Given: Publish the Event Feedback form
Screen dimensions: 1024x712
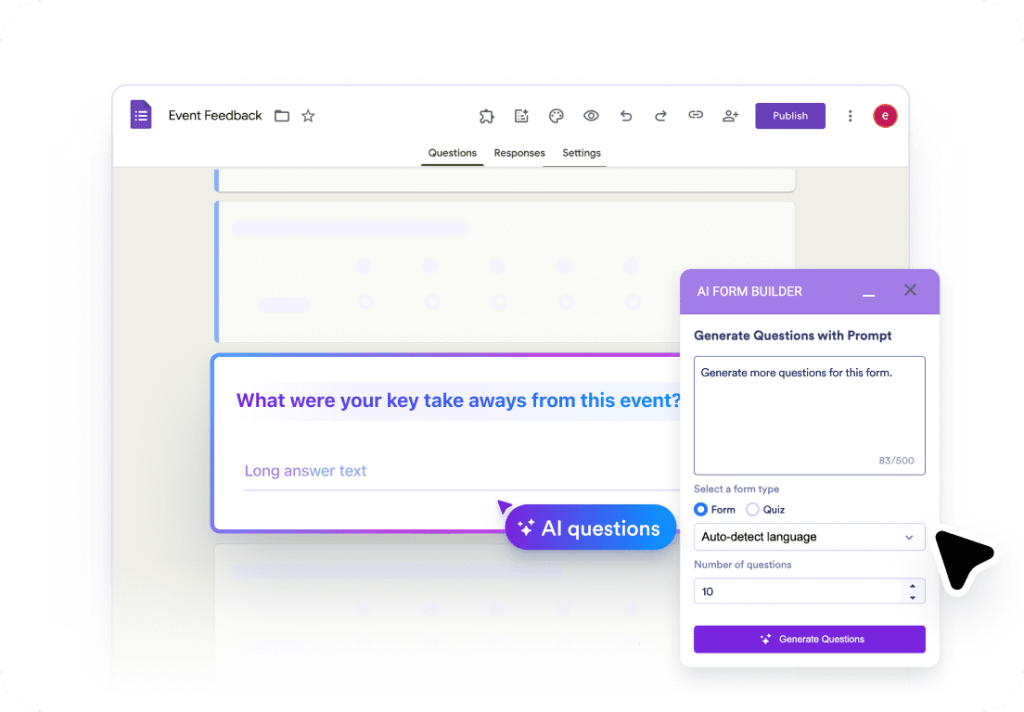Looking at the screenshot, I should [790, 115].
